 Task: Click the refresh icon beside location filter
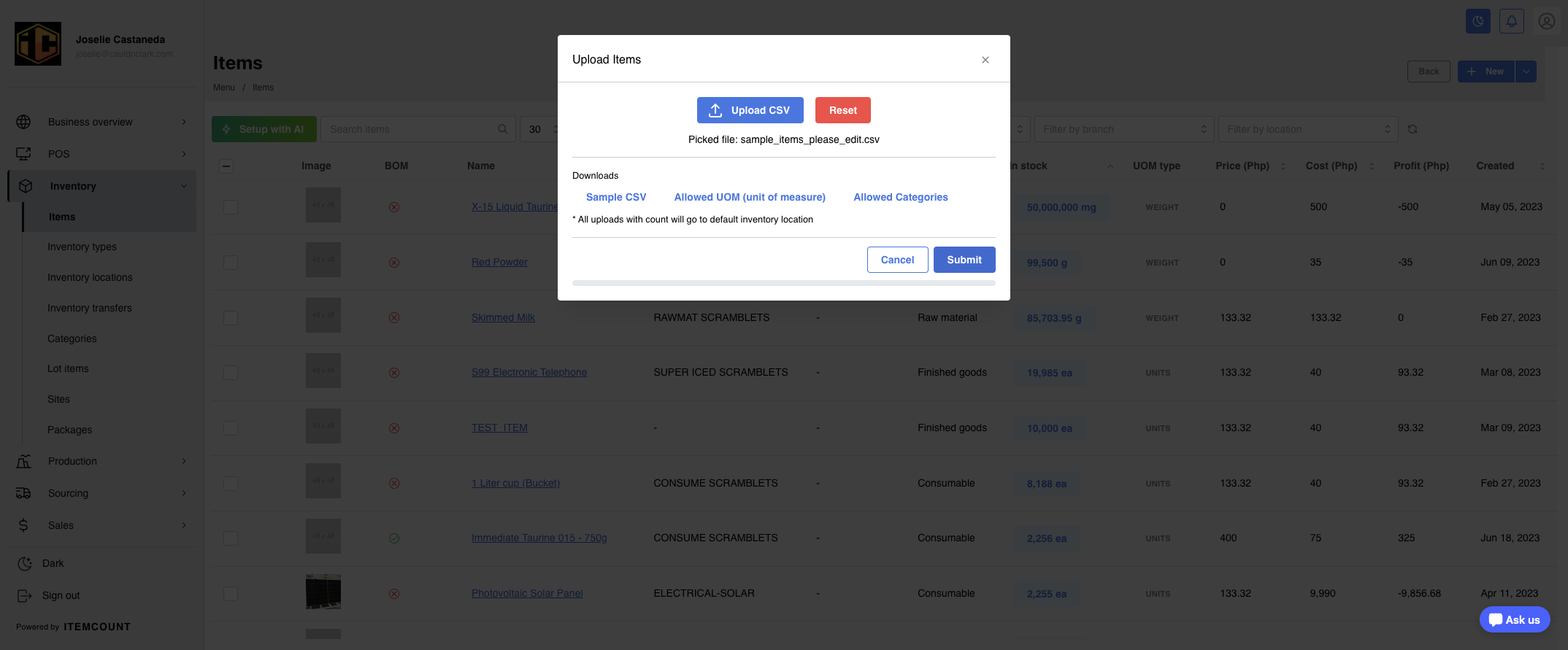1413,129
